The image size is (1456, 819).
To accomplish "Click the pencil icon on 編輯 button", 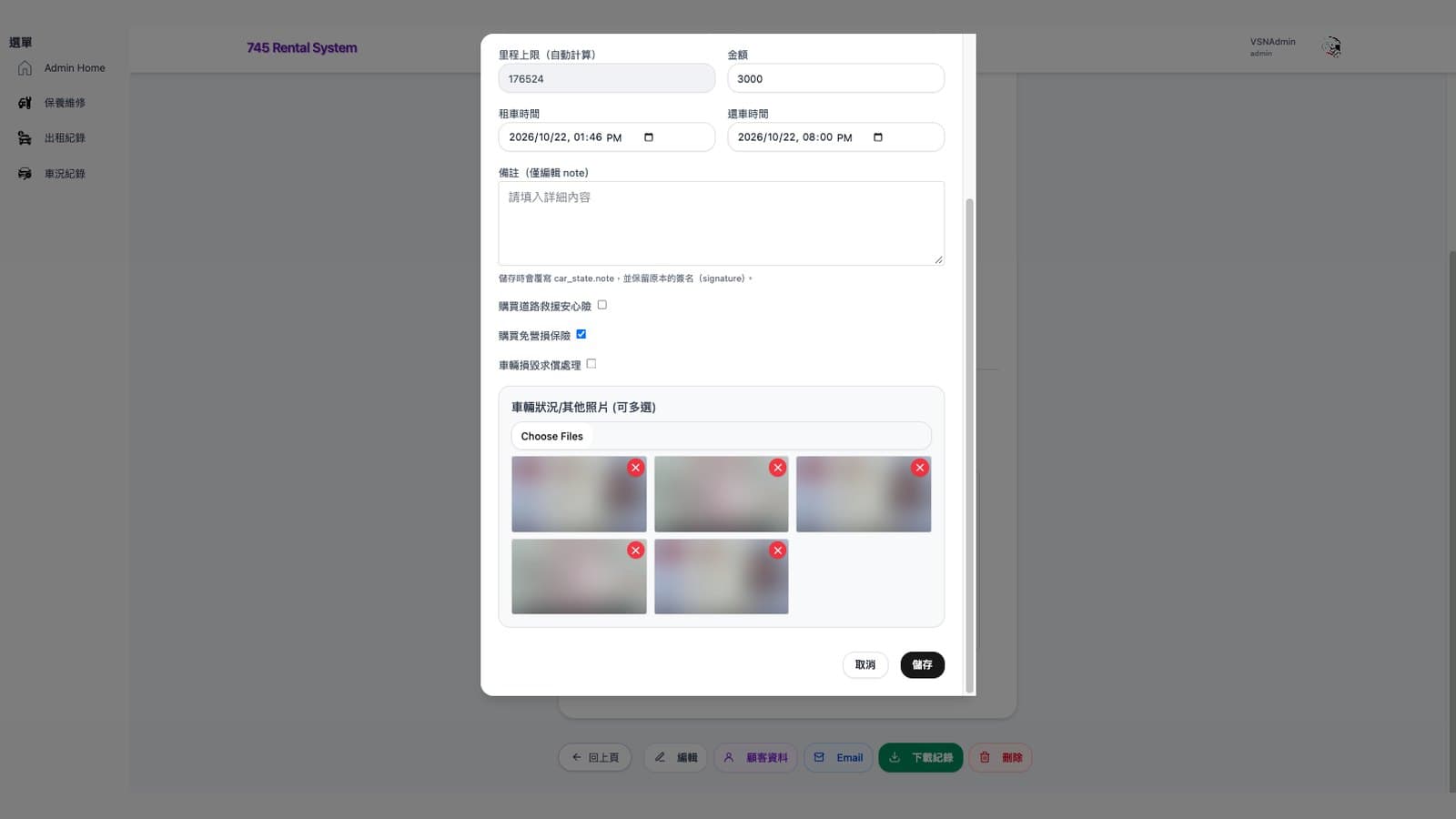I will (660, 757).
